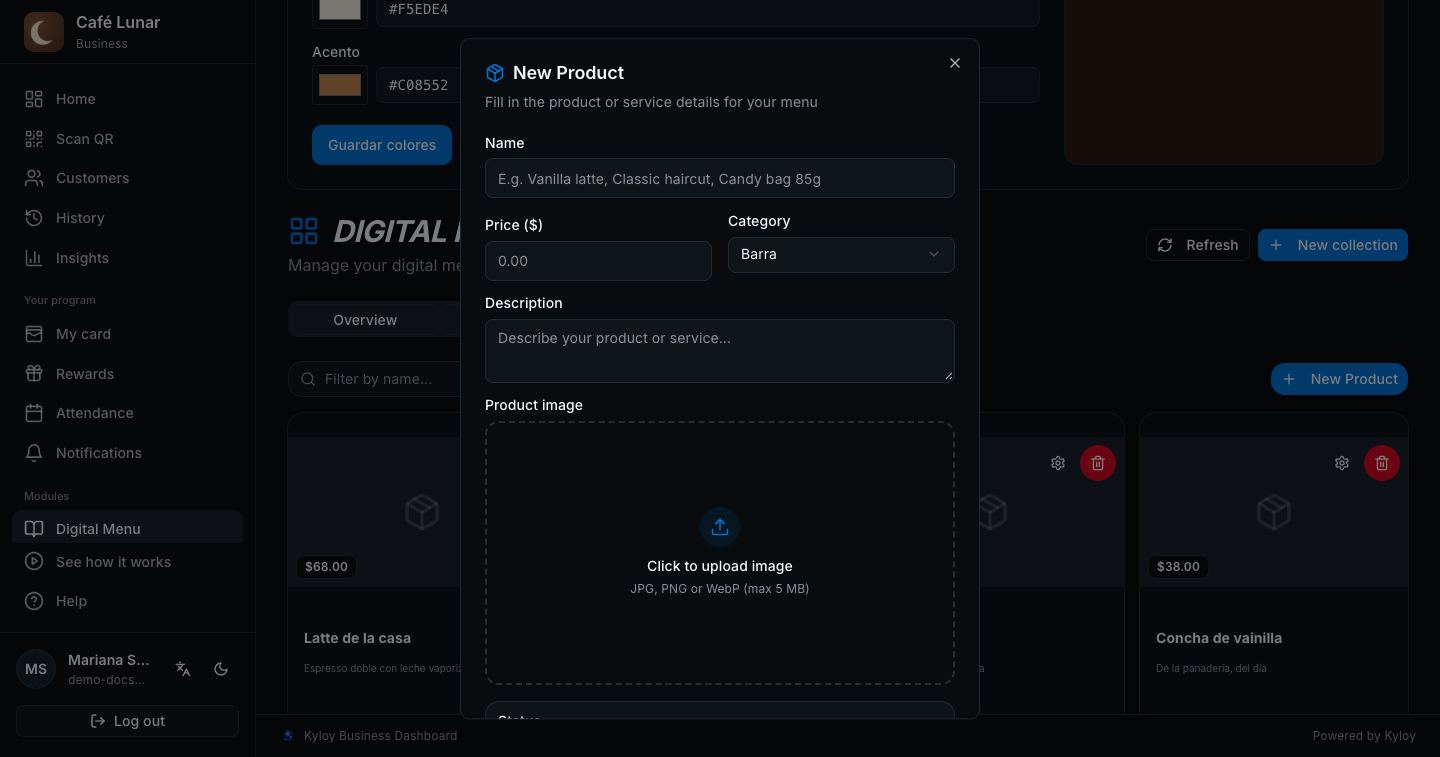Click the MS user avatar
Viewport: 1440px width, 757px height.
36,669
